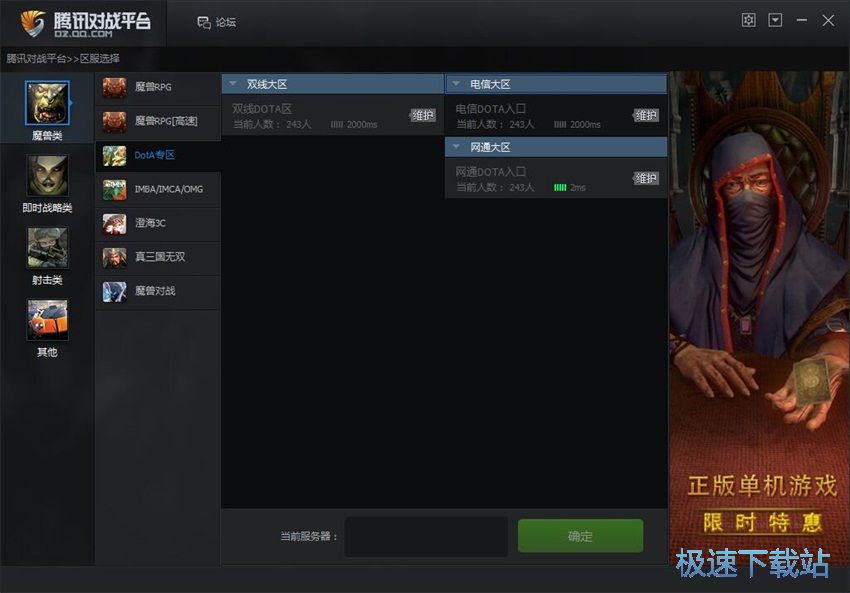The width and height of the screenshot is (850, 593).
Task: Click the 魔兽RPG game icon
Action: (x=114, y=87)
